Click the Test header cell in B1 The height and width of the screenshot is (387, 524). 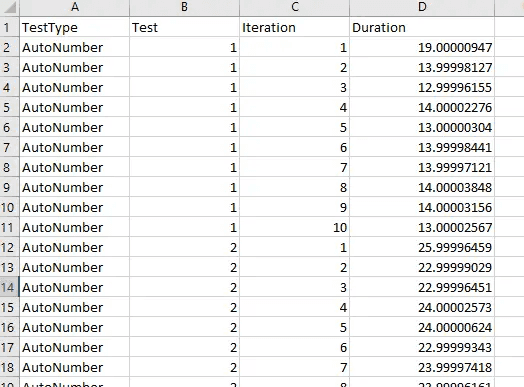[x=184, y=27]
